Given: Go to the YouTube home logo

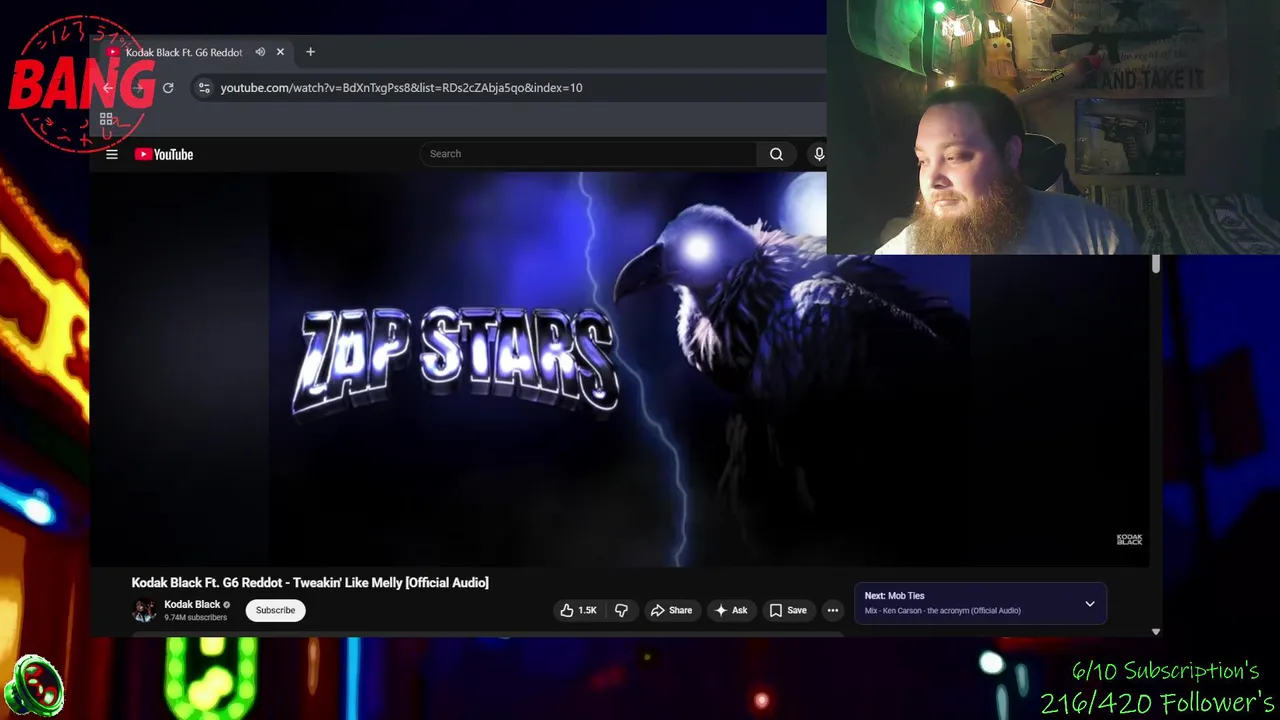Looking at the screenshot, I should pos(164,154).
